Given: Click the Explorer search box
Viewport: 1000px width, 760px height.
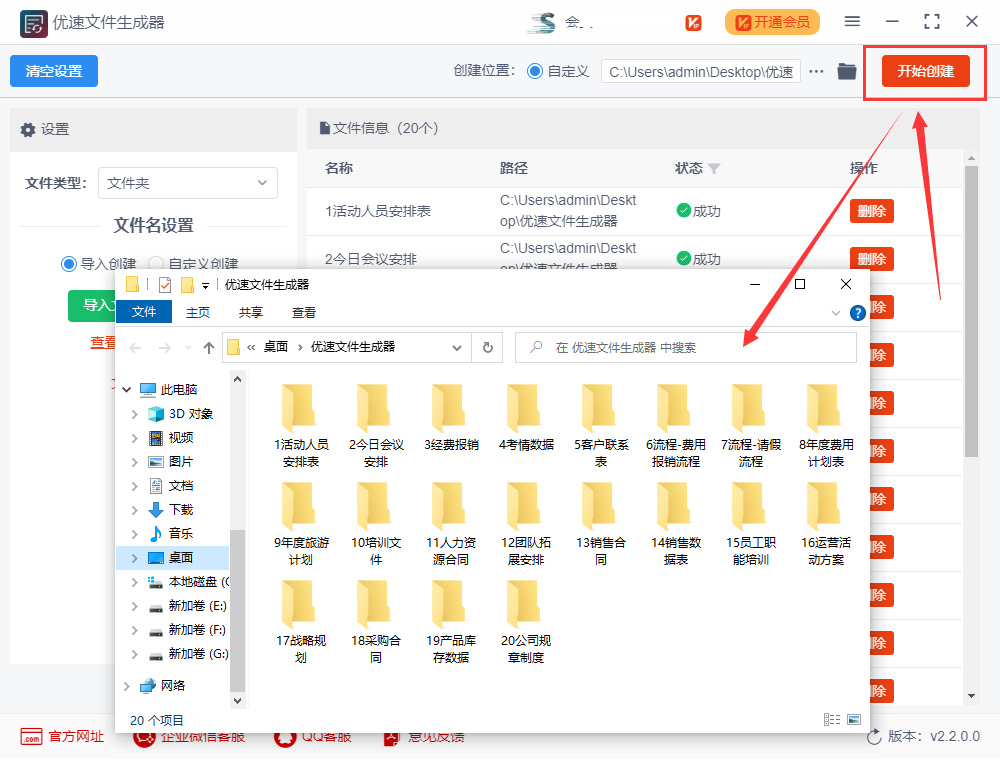Looking at the screenshot, I should [x=686, y=347].
